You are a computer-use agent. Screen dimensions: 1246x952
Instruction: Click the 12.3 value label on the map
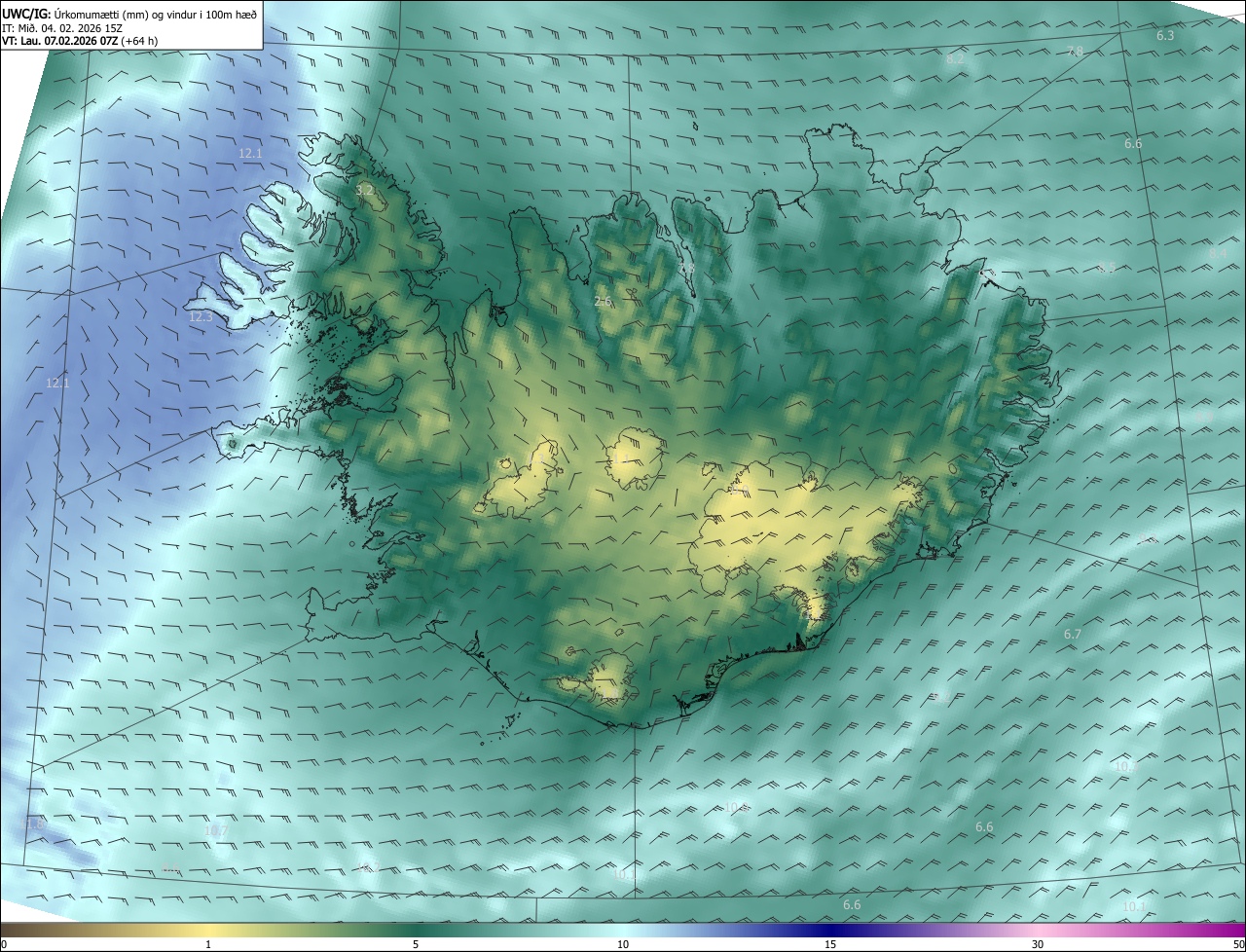click(201, 316)
